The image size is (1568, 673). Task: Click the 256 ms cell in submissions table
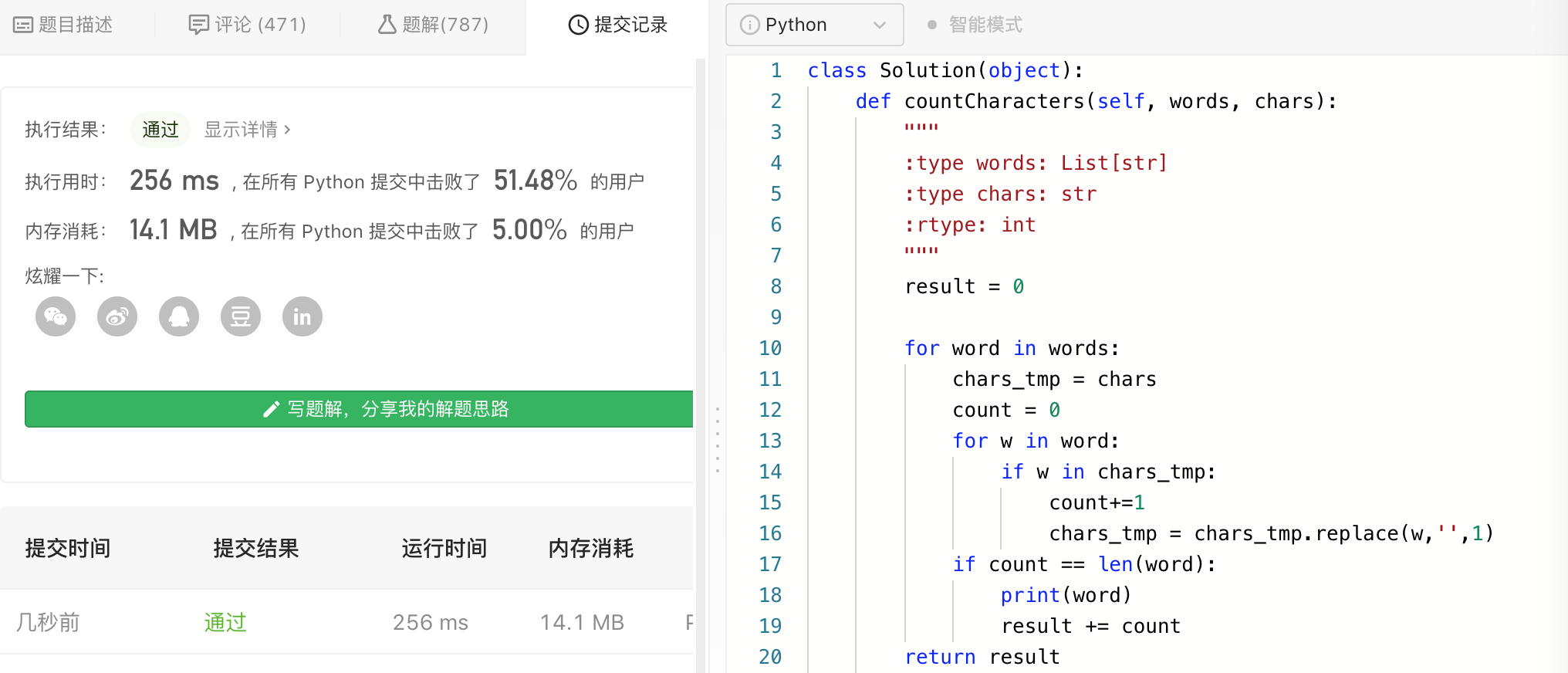(x=431, y=622)
